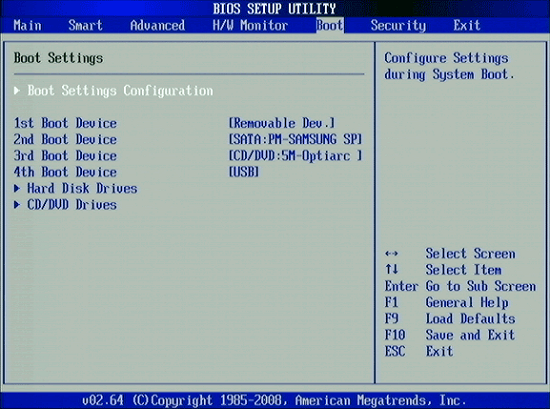The height and width of the screenshot is (409, 550).
Task: Change the 4th Boot Device USB value
Action: tap(244, 172)
